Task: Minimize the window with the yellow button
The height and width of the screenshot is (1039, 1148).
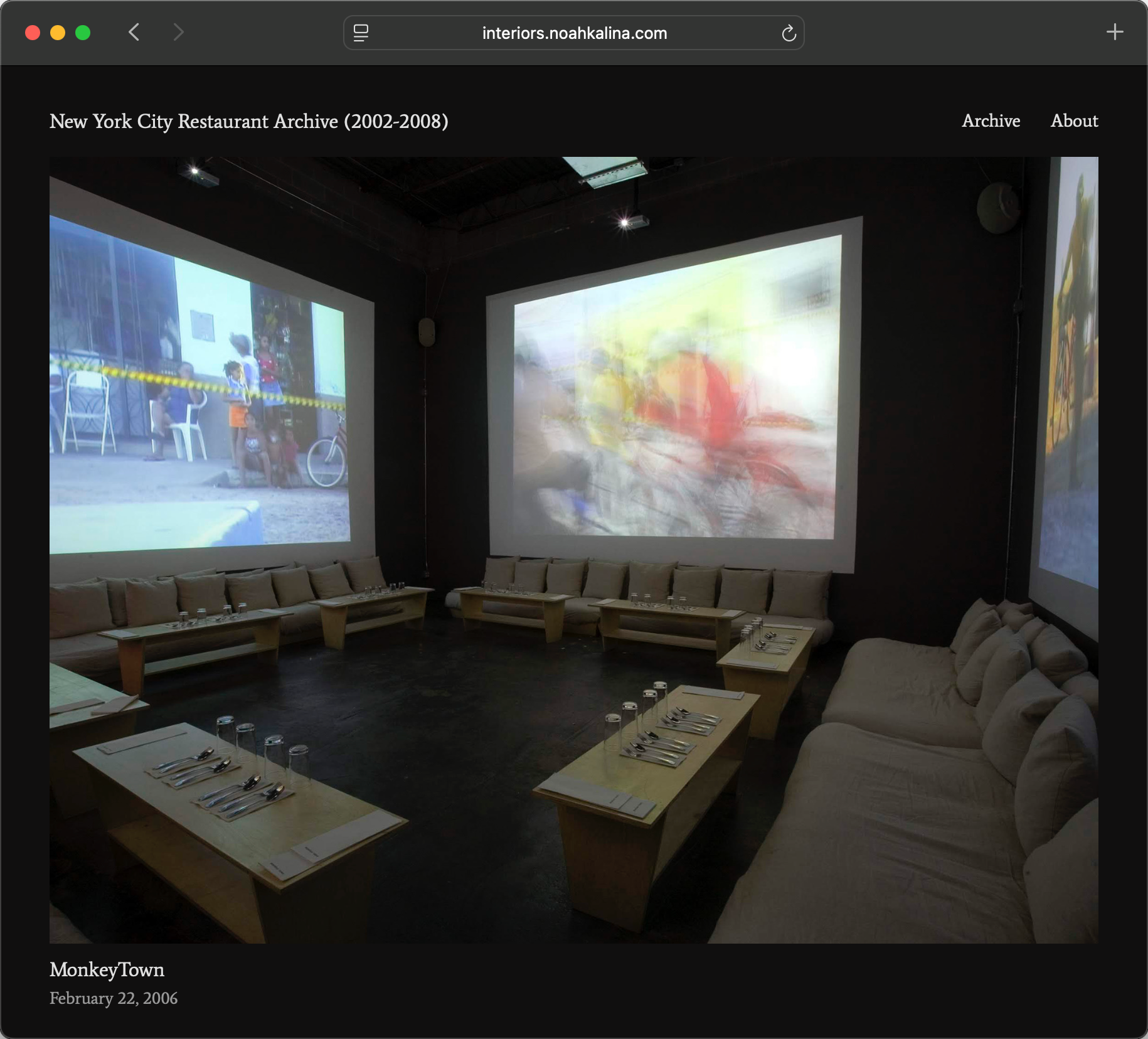Action: pyautogui.click(x=58, y=33)
